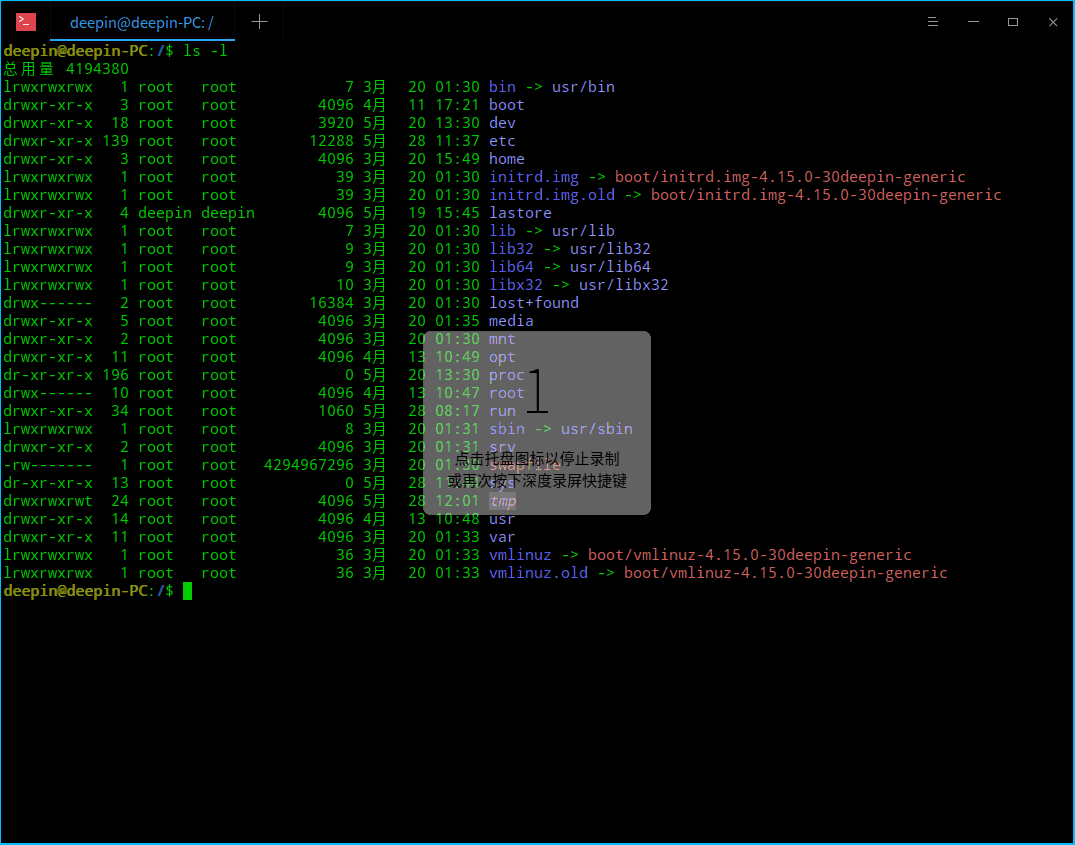1075x845 pixels.
Task: Click the 'usr/bin' symlink target
Action: pos(583,87)
